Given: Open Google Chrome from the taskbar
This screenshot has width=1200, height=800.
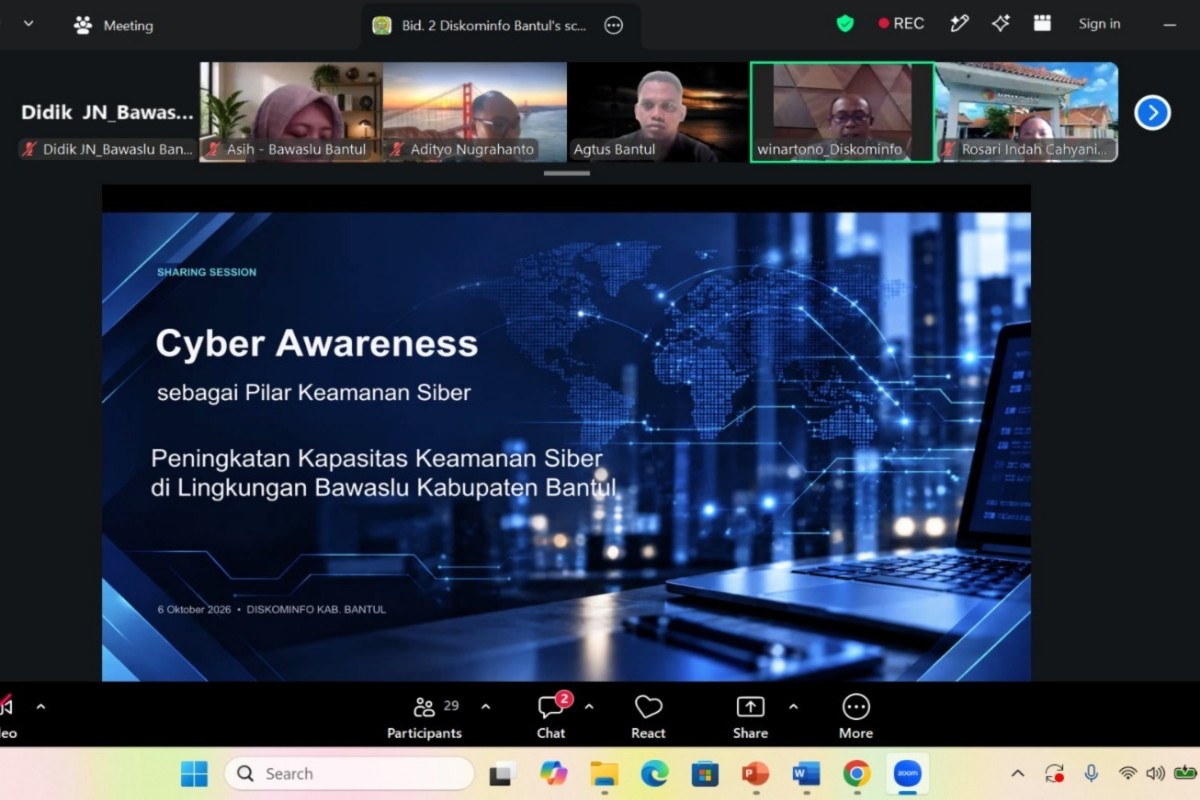Looking at the screenshot, I should point(856,773).
